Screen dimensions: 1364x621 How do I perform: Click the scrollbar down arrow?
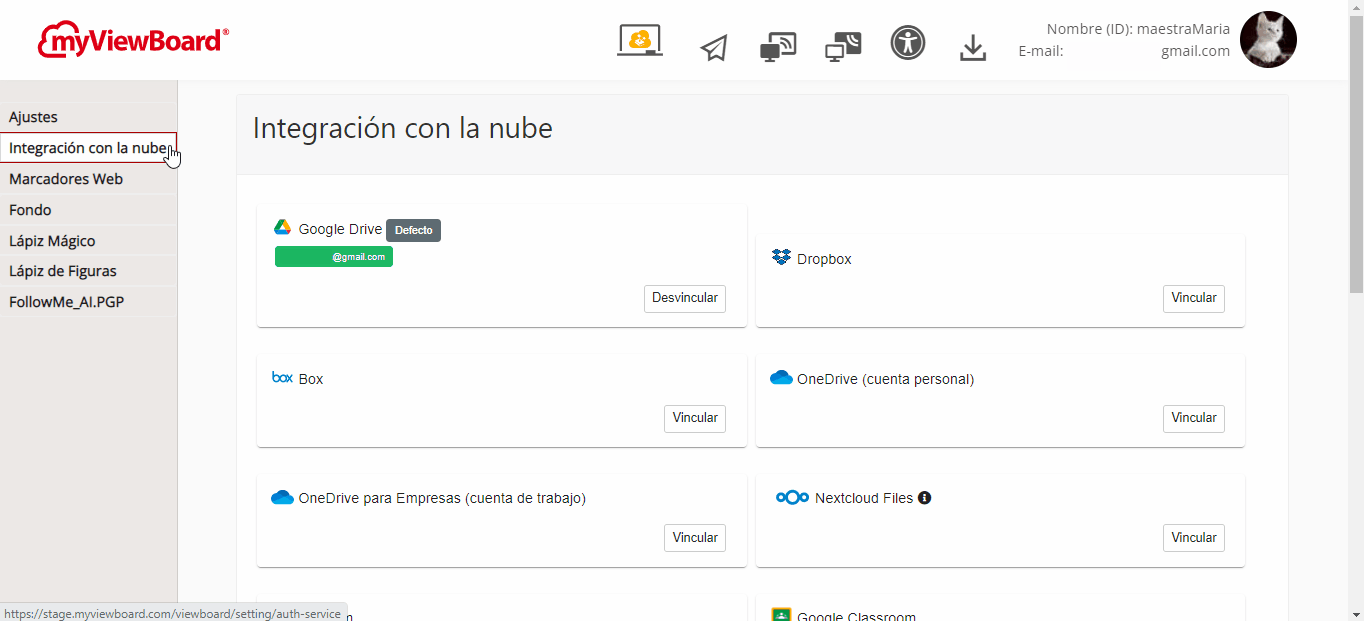tap(1356, 614)
